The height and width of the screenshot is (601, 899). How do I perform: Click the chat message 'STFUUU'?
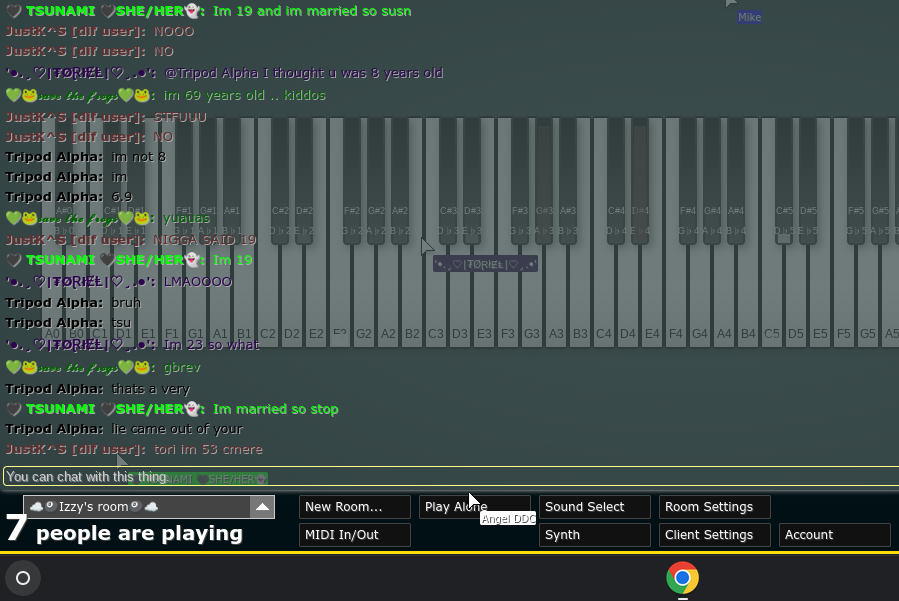click(180, 117)
